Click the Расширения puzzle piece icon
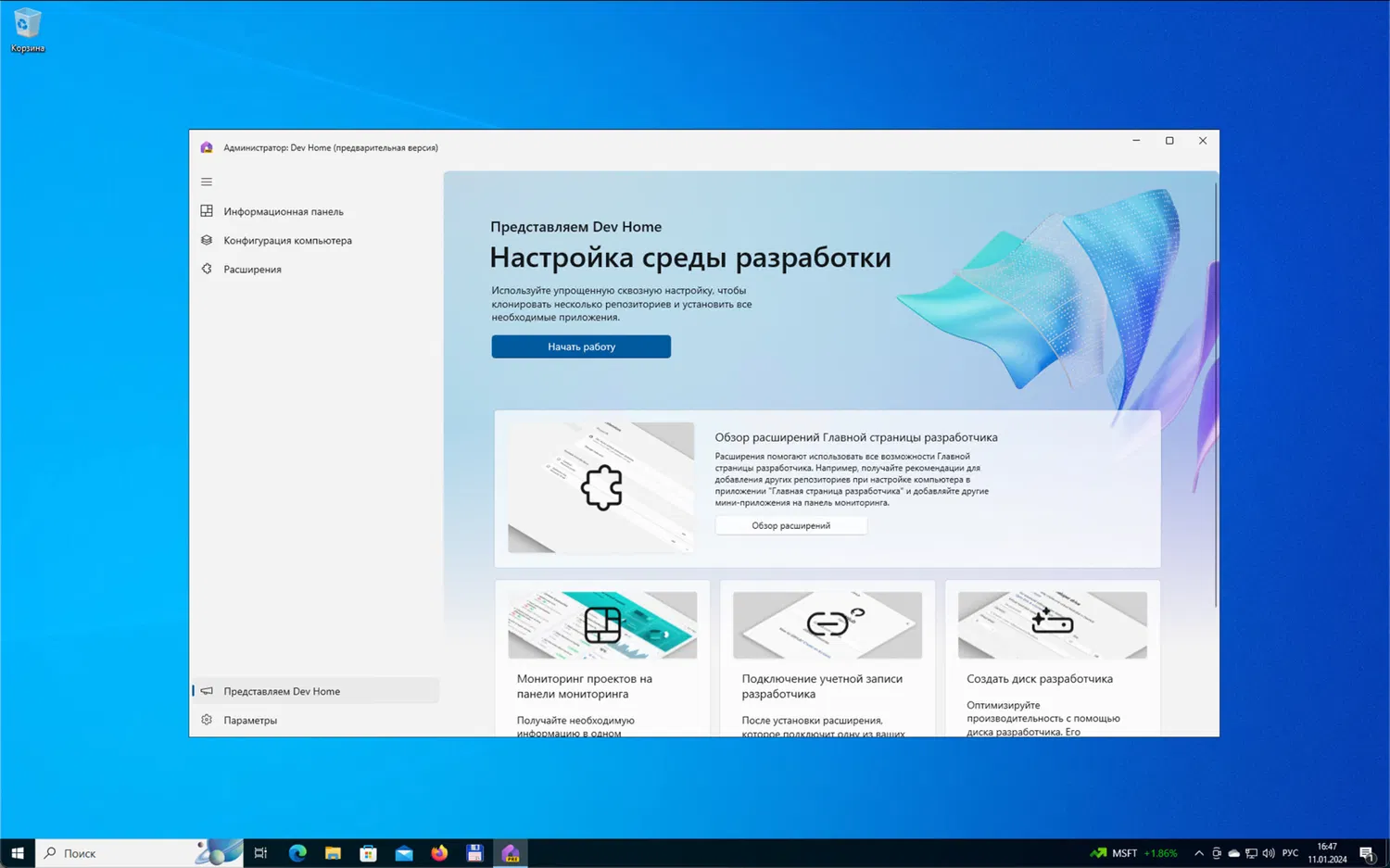 pyautogui.click(x=207, y=269)
